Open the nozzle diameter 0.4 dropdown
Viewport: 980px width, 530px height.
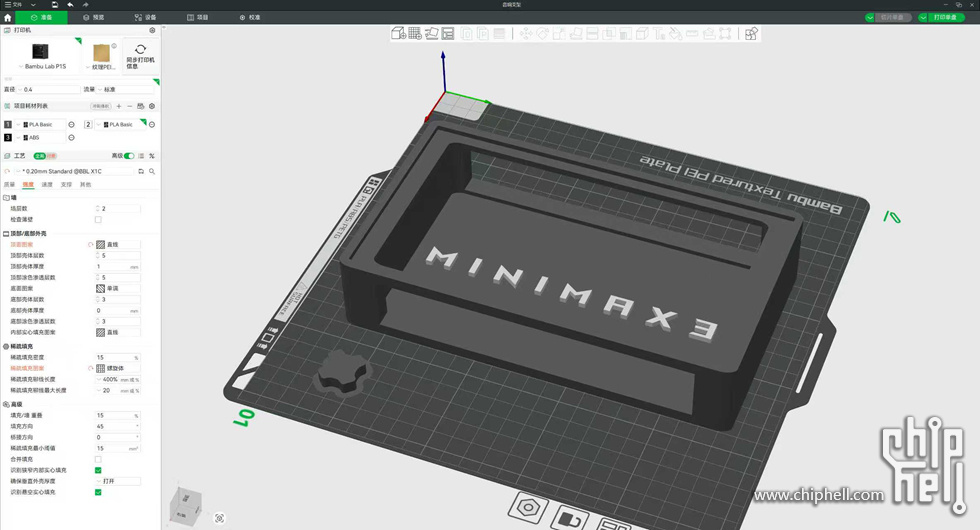(x=48, y=89)
